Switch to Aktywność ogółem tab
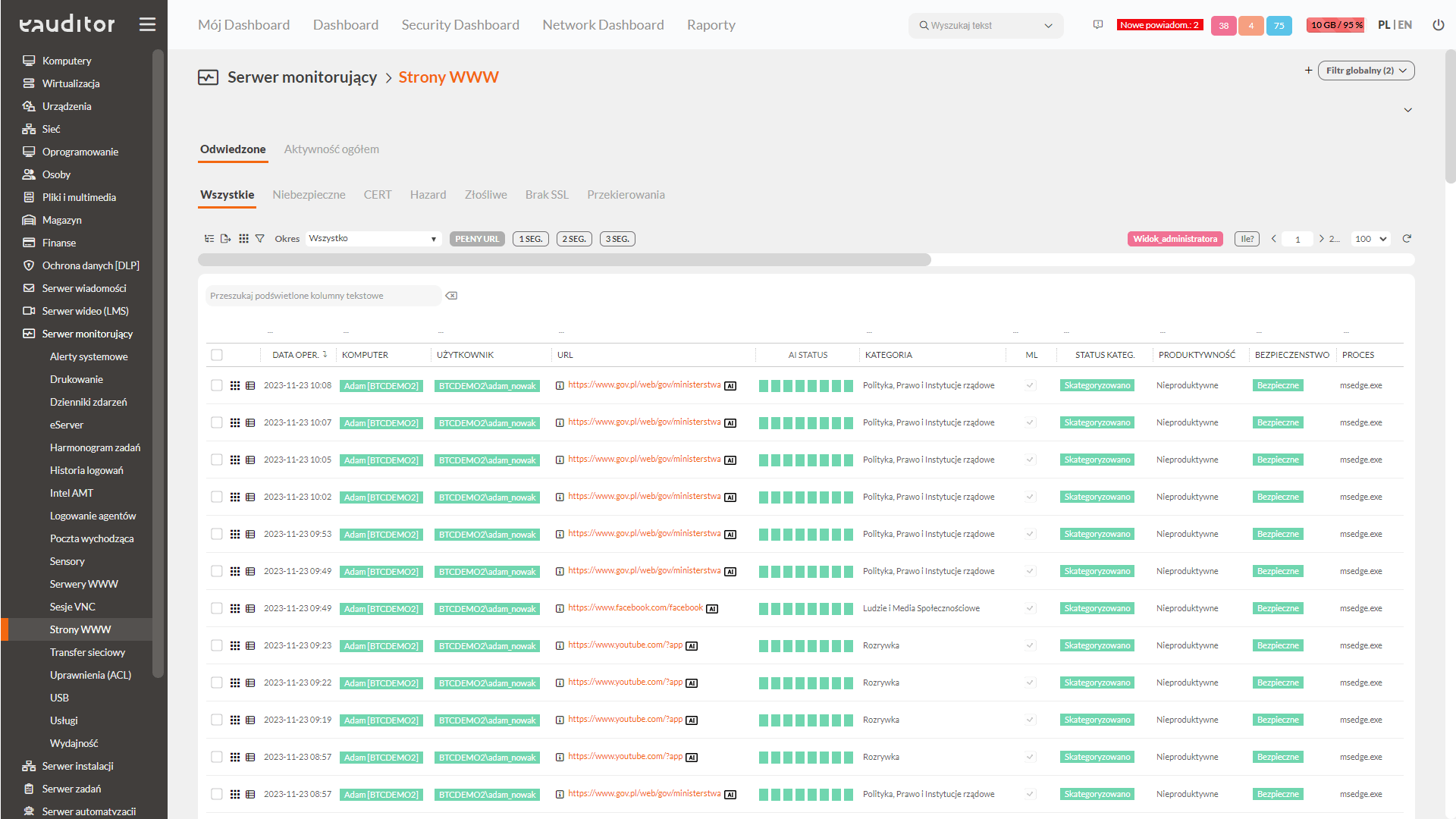1456x819 pixels. click(x=331, y=149)
